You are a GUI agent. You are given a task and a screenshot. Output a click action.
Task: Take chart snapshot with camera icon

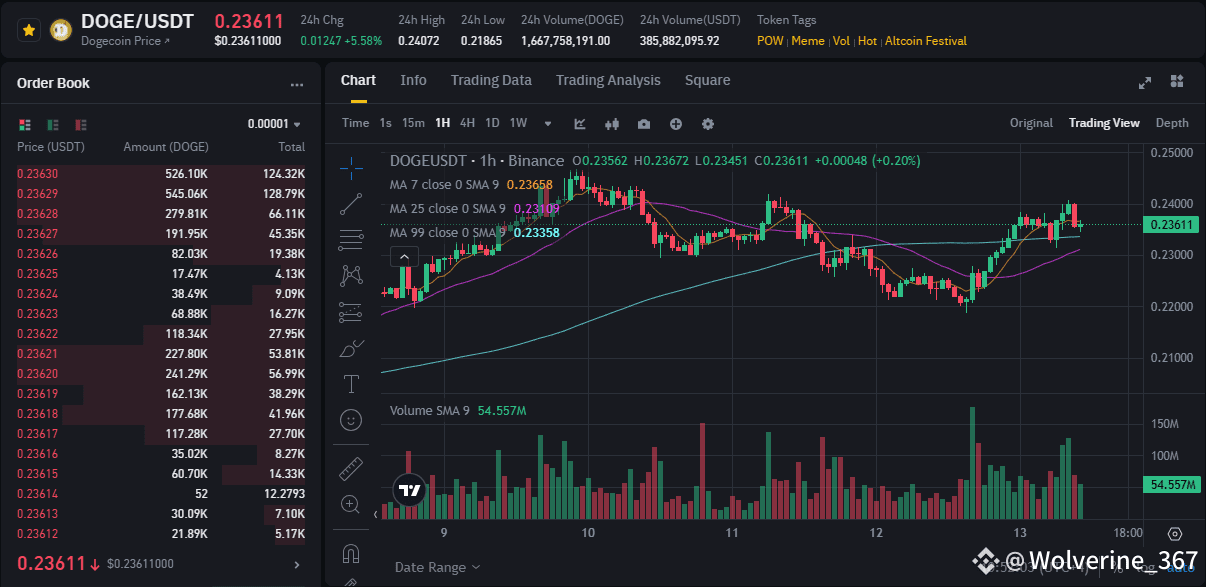[x=644, y=124]
